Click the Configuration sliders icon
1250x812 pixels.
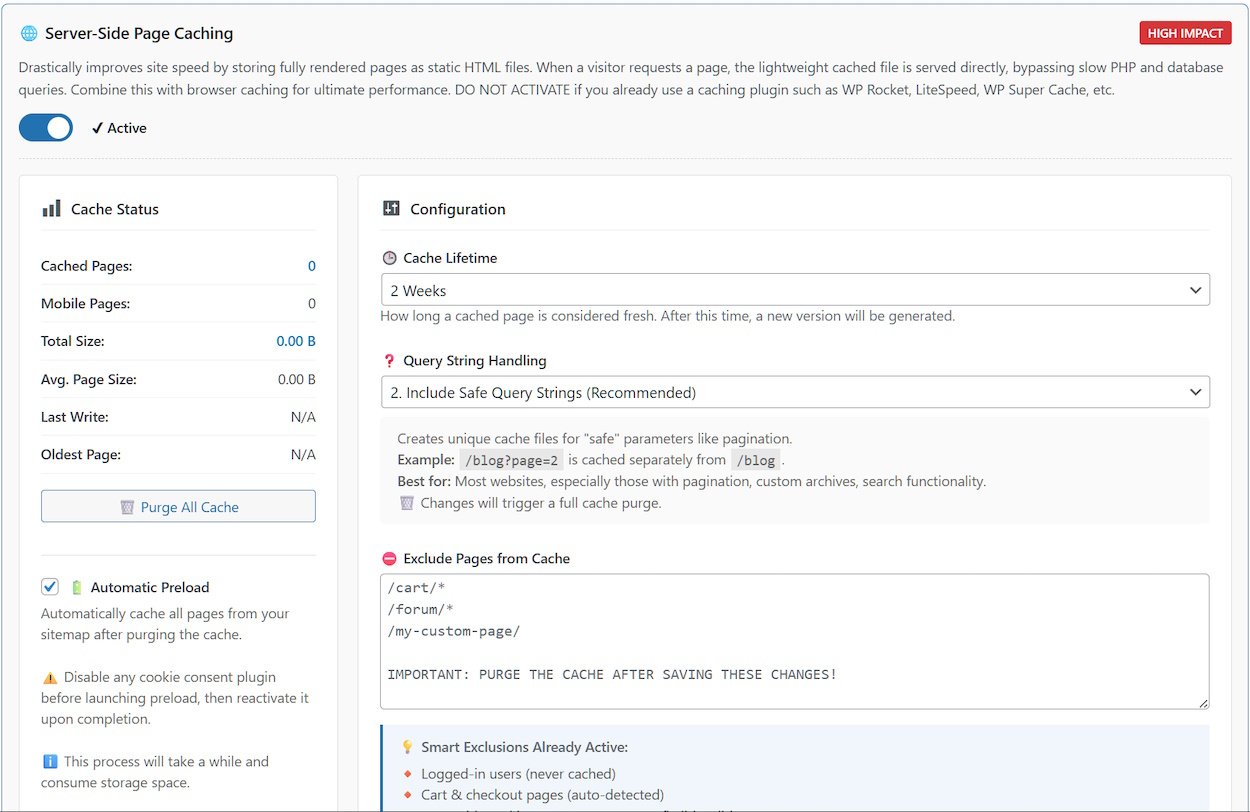tap(391, 209)
